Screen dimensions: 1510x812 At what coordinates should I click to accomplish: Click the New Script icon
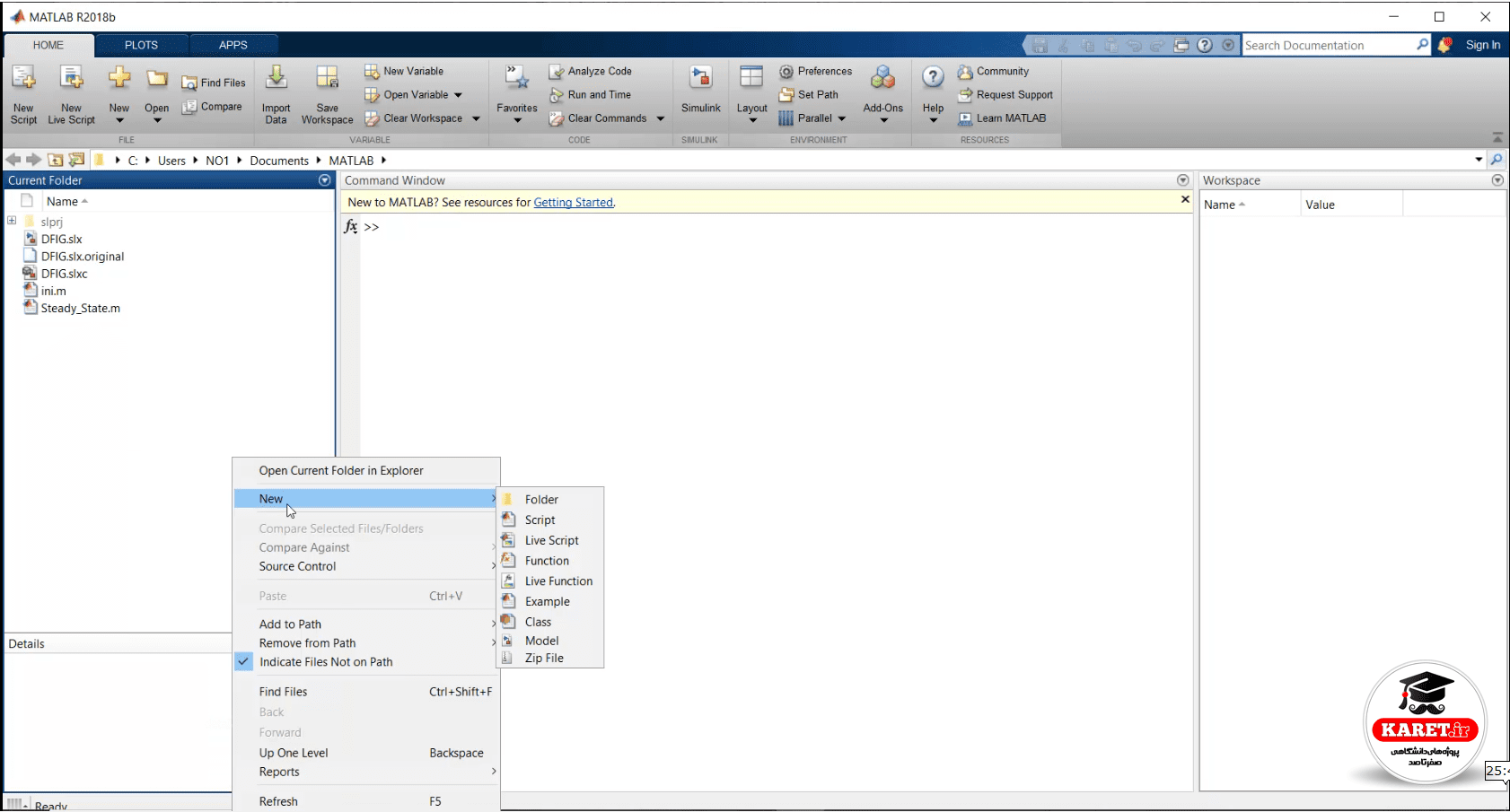[23, 79]
